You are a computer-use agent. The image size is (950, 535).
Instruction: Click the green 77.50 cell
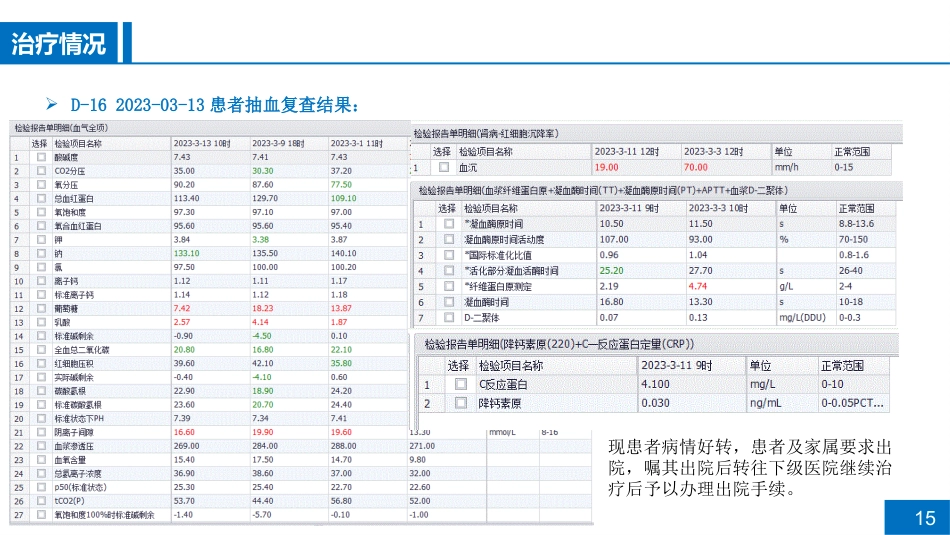[x=341, y=185]
